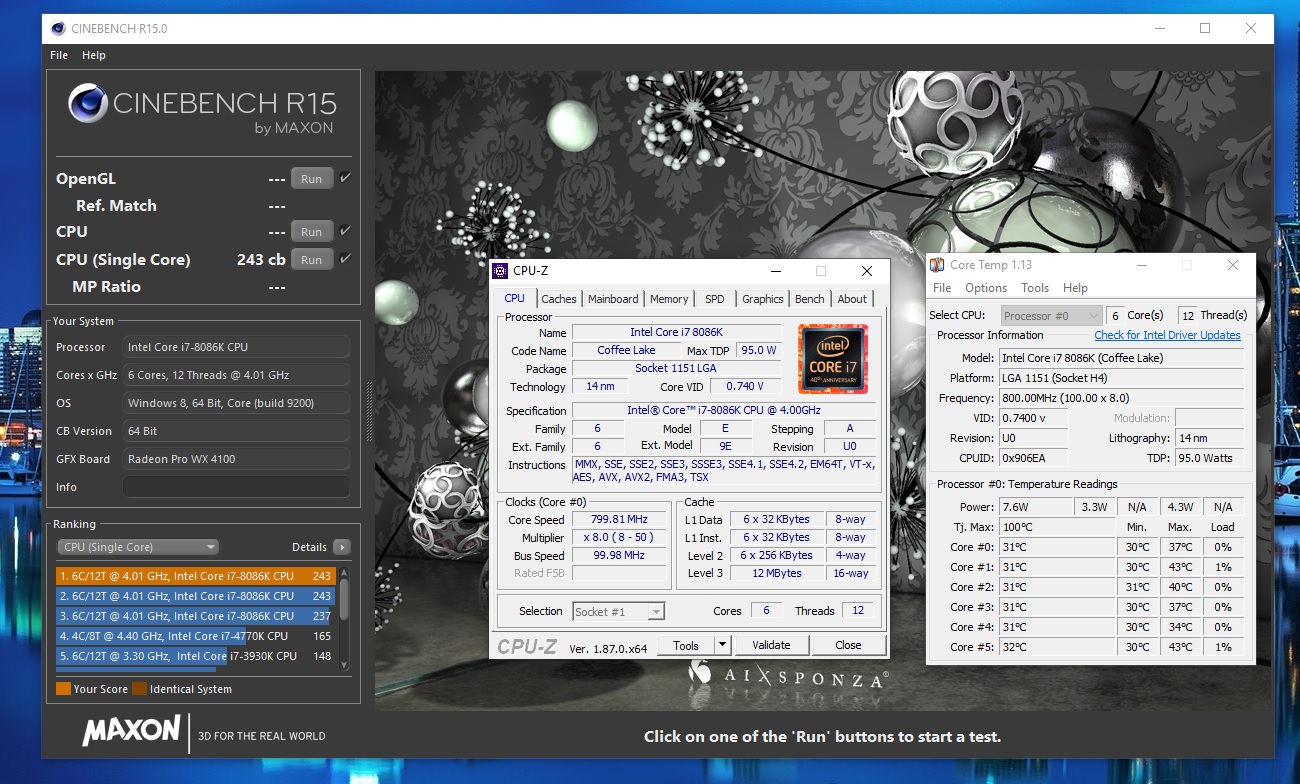Click the Threads value field in CPU-Z
1300x784 pixels.
tap(857, 611)
